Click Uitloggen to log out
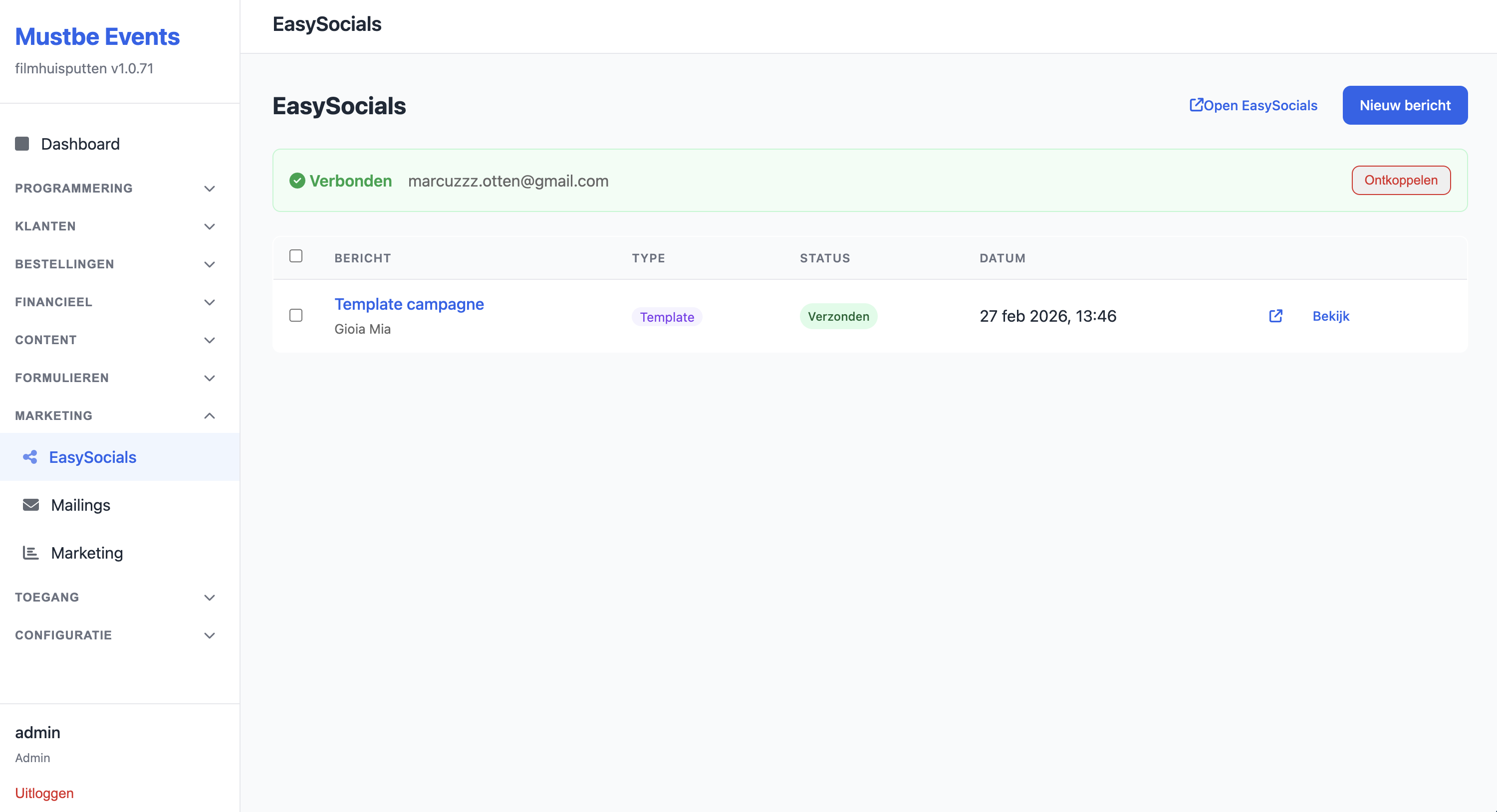 coord(44,793)
